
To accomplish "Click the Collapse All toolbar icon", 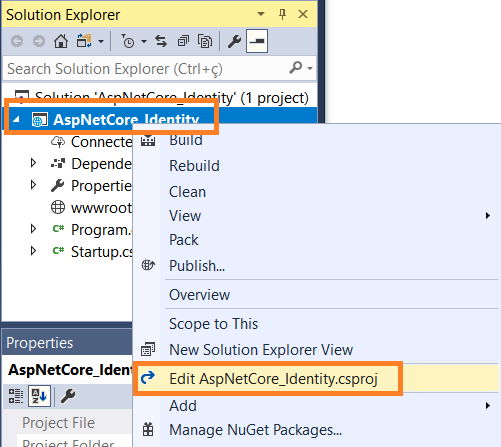I will coord(183,41).
